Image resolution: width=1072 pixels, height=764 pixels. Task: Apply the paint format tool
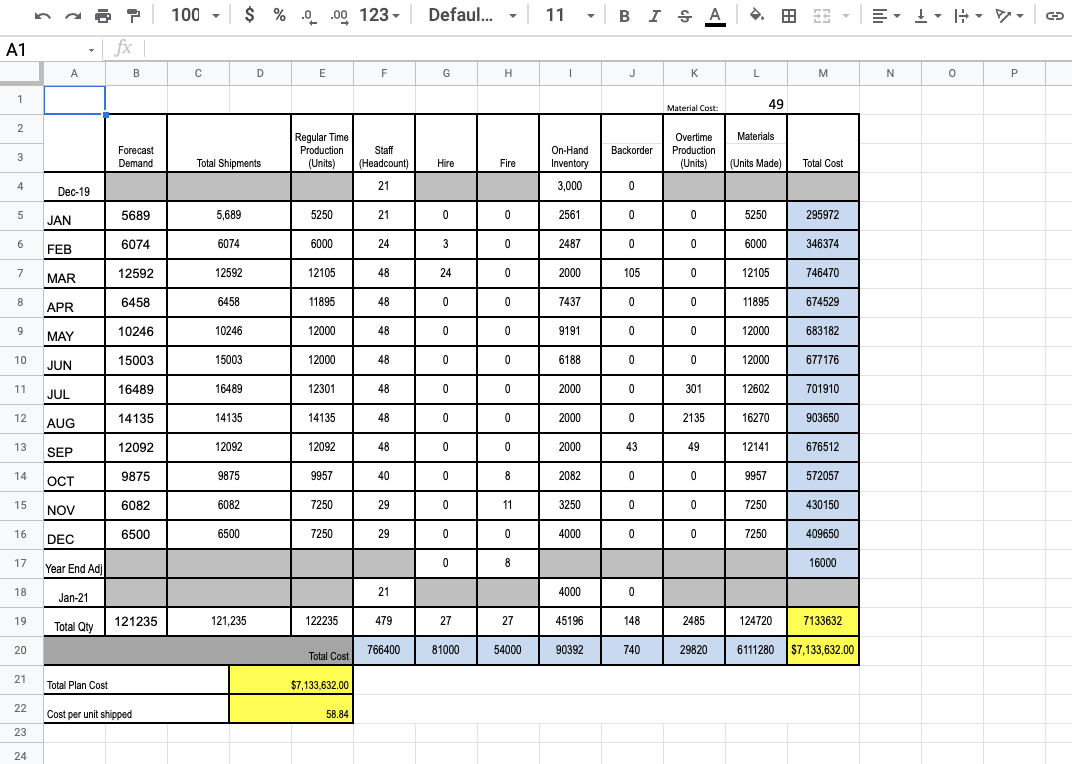point(131,16)
